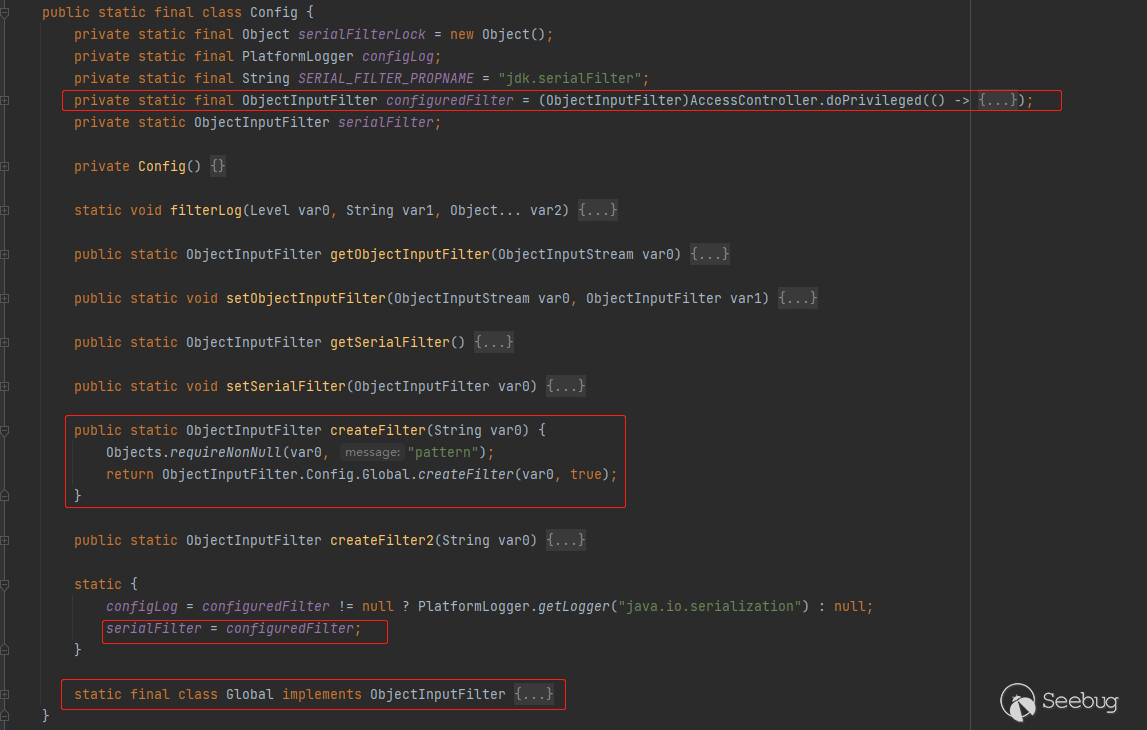This screenshot has width=1147, height=730.
Task: Click the createFilter2 method name
Action: (382, 541)
